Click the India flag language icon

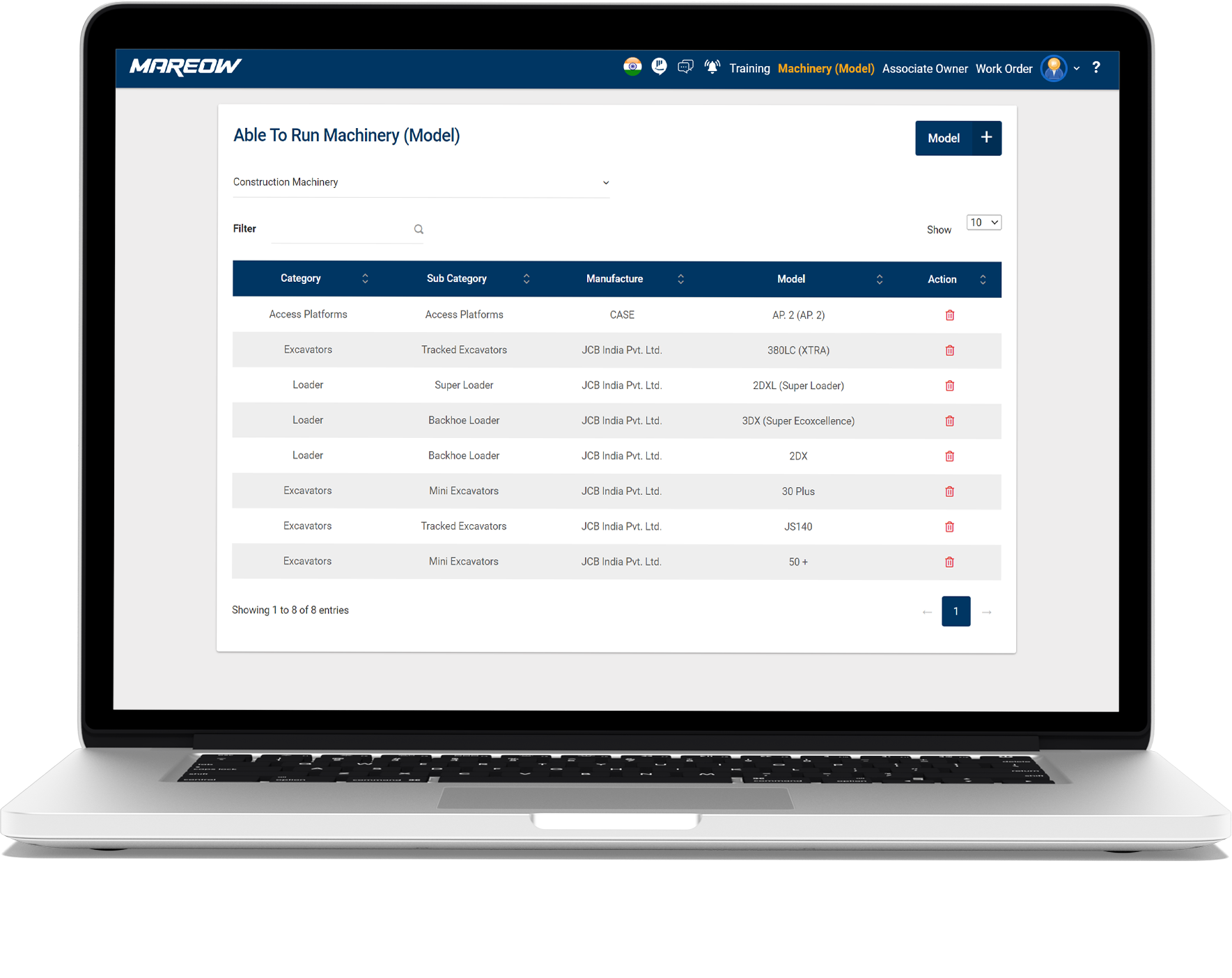[x=632, y=67]
